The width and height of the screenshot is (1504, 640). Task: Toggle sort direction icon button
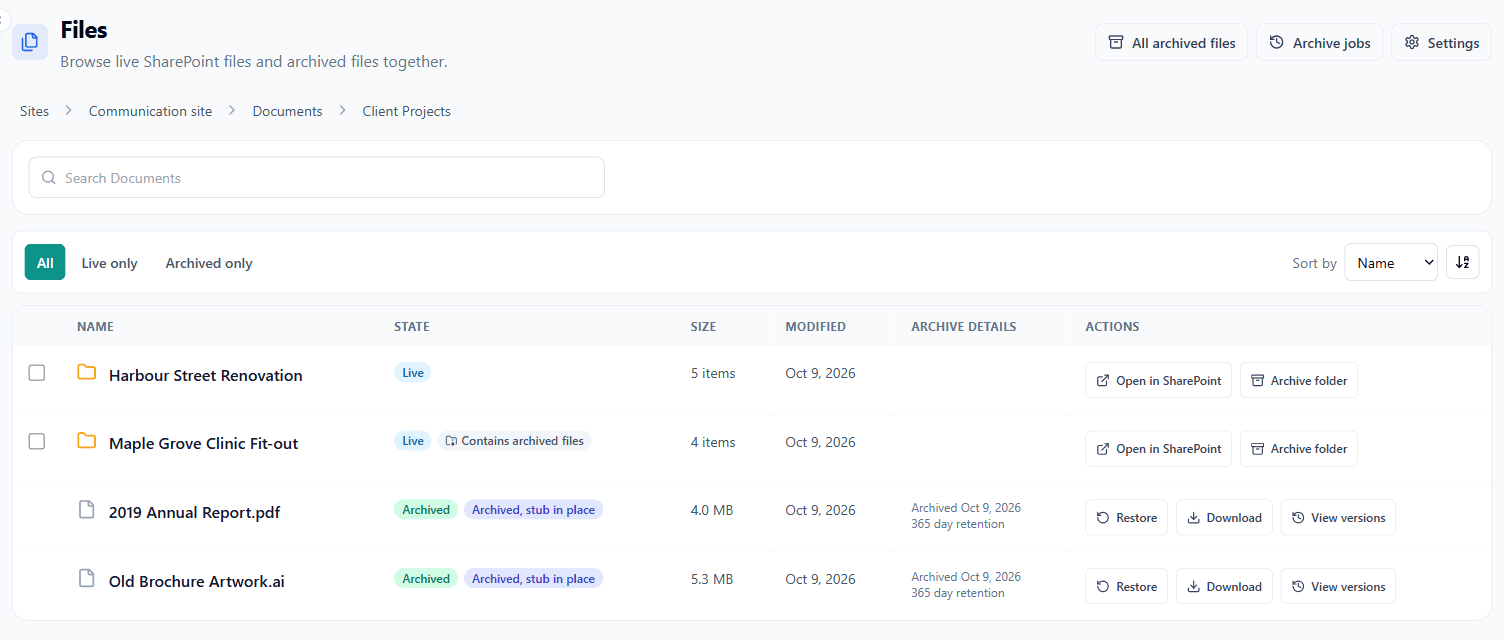1463,263
